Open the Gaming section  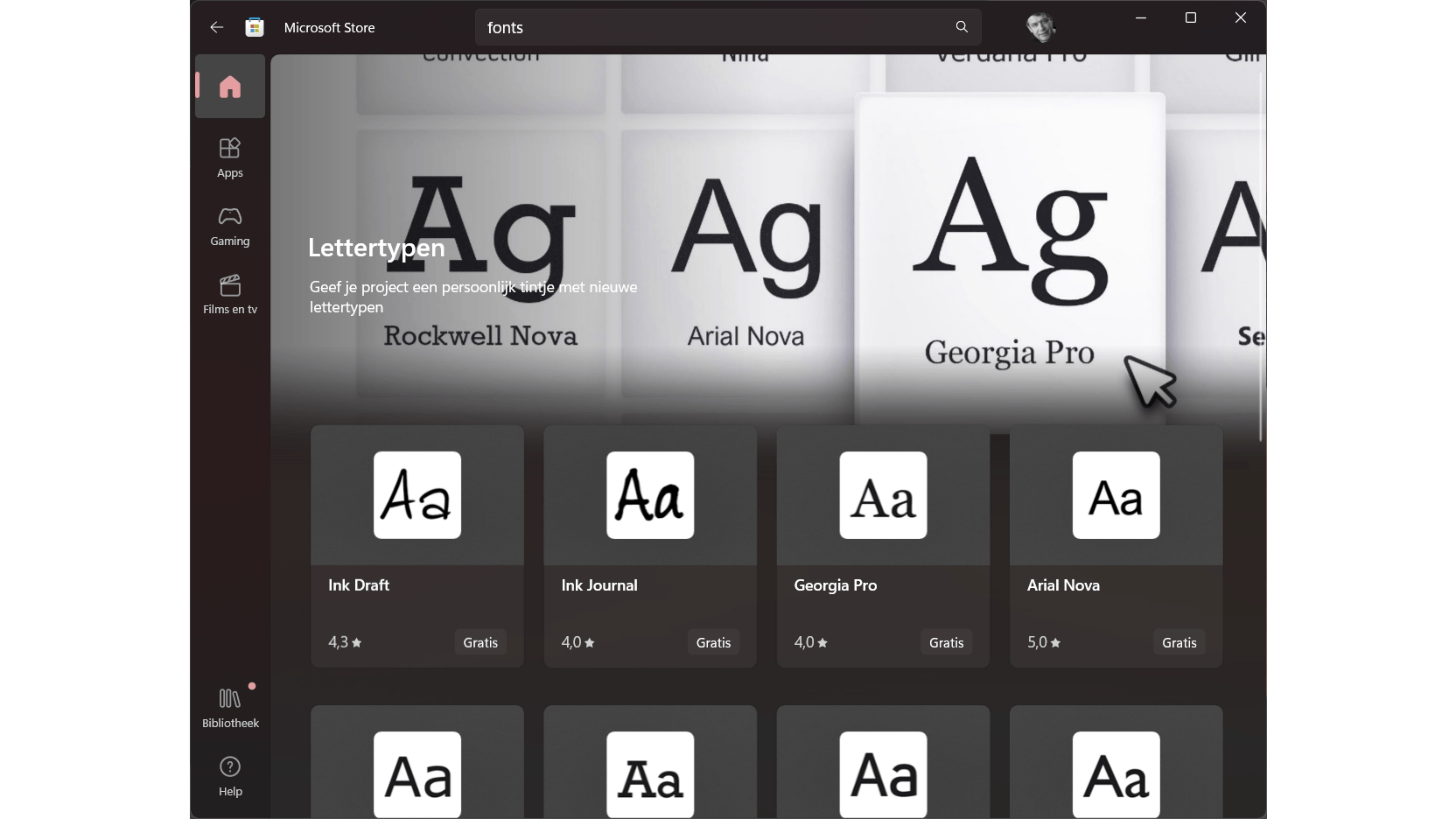[229, 226]
